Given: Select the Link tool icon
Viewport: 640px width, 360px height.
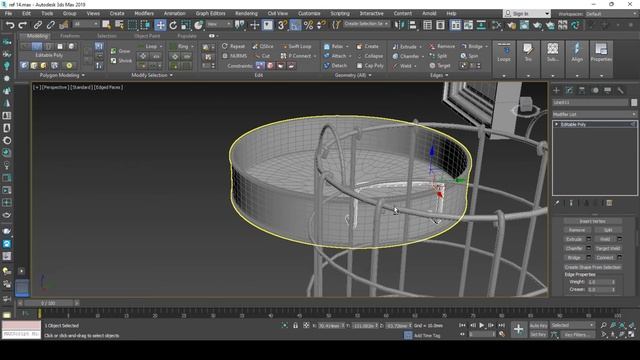Looking at the screenshot, I should pyautogui.click(x=38, y=25).
